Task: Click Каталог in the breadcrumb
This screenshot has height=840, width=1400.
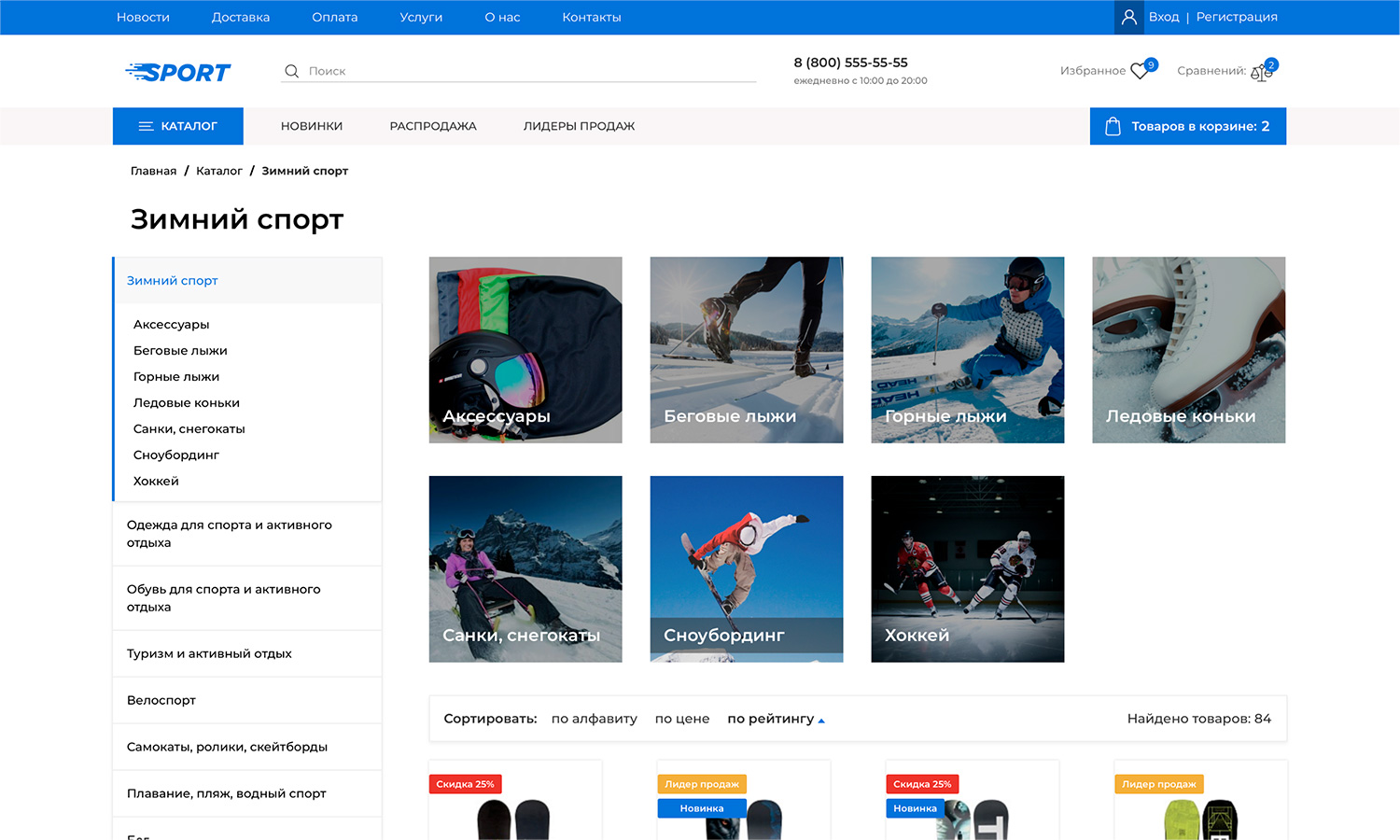Action: [219, 171]
